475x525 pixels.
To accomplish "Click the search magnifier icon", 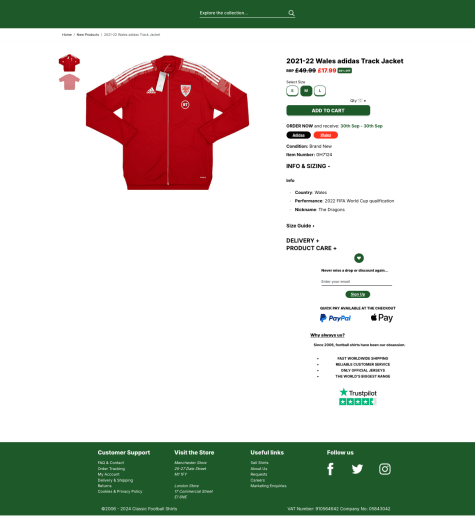I will pos(291,13).
